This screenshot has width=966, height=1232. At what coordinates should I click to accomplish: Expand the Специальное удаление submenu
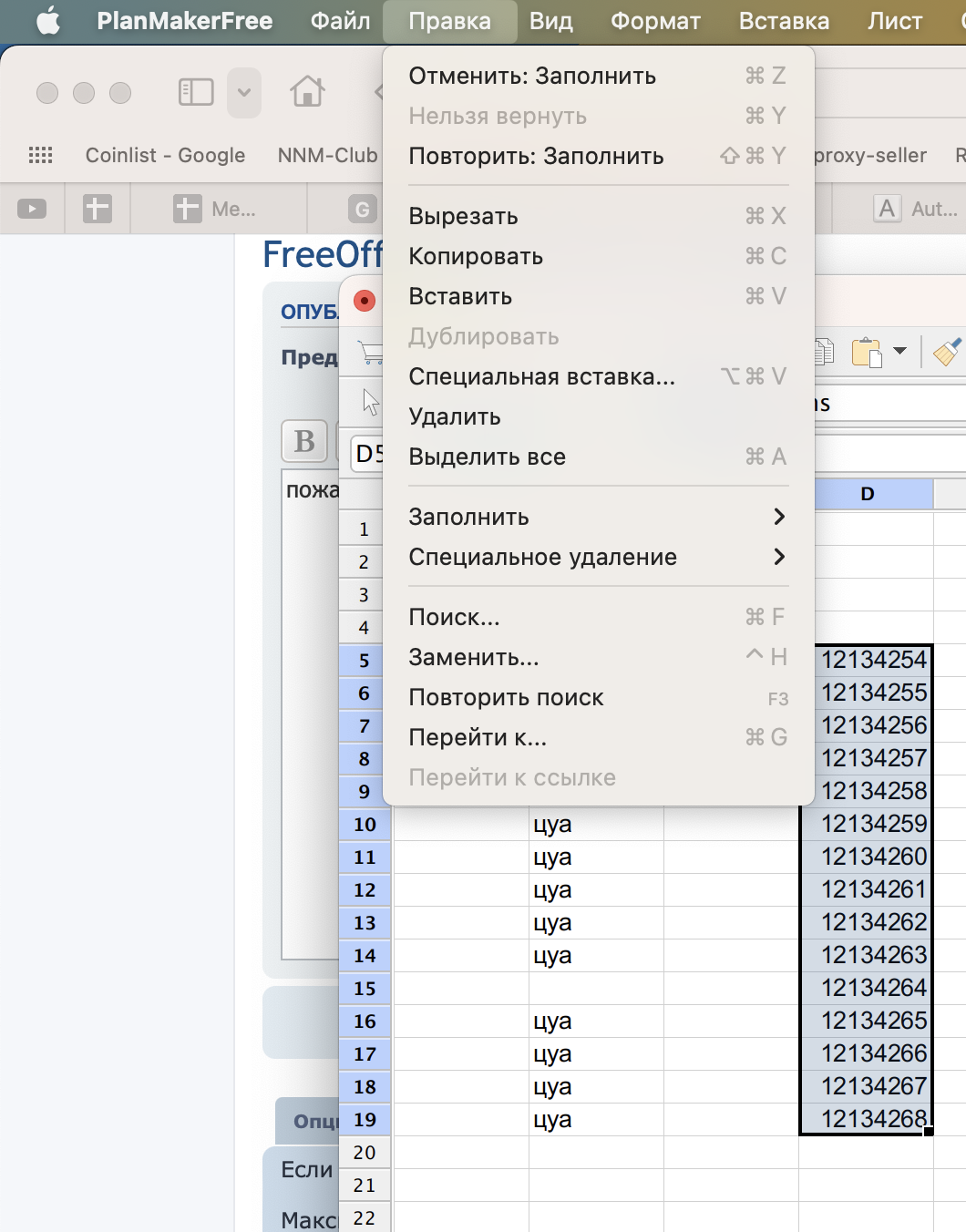[x=597, y=557]
